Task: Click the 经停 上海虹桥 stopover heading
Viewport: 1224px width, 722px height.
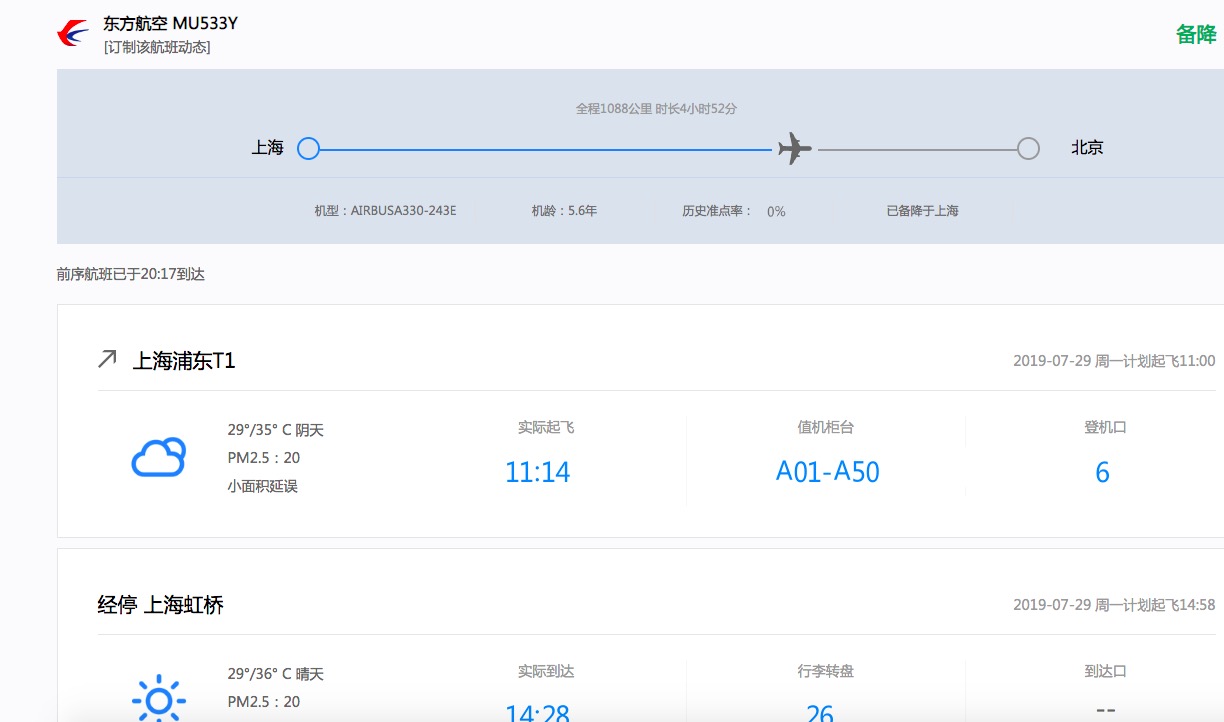Action: click(160, 605)
